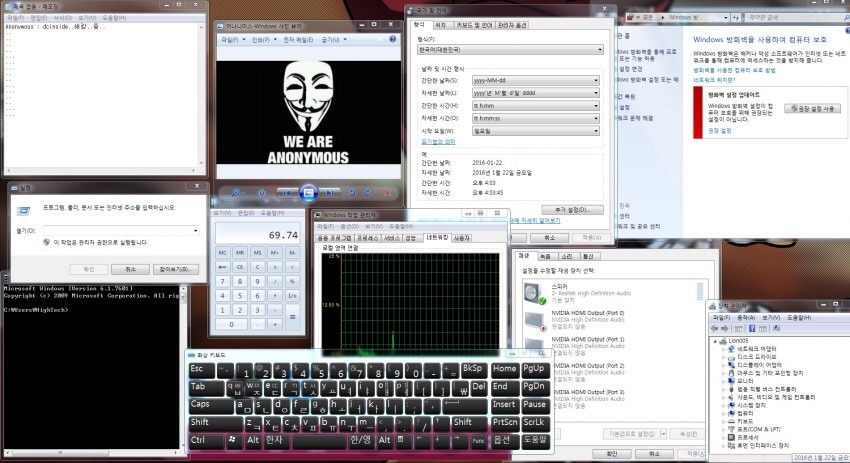850x463 pixels.
Task: Click 찾아보기 button in Run dialog
Action: (x=175, y=269)
